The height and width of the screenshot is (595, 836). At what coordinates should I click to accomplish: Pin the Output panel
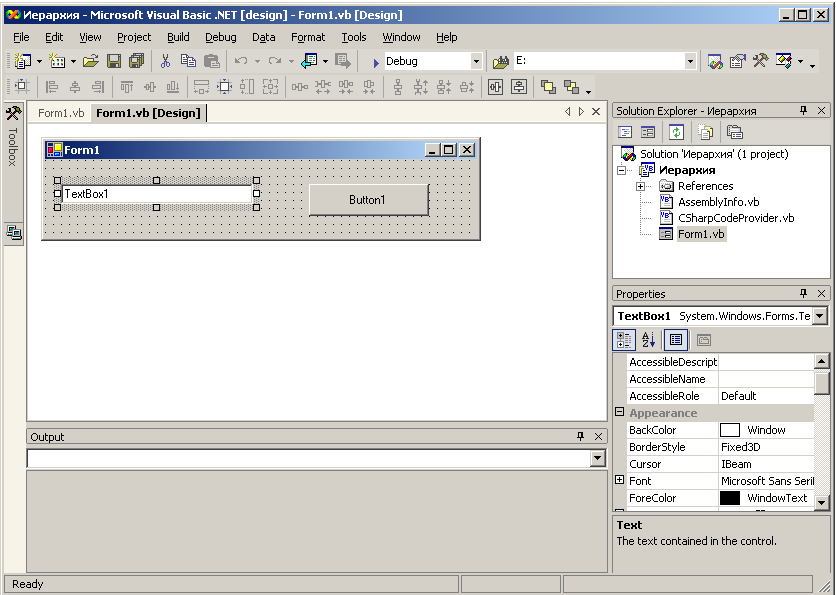tap(581, 436)
